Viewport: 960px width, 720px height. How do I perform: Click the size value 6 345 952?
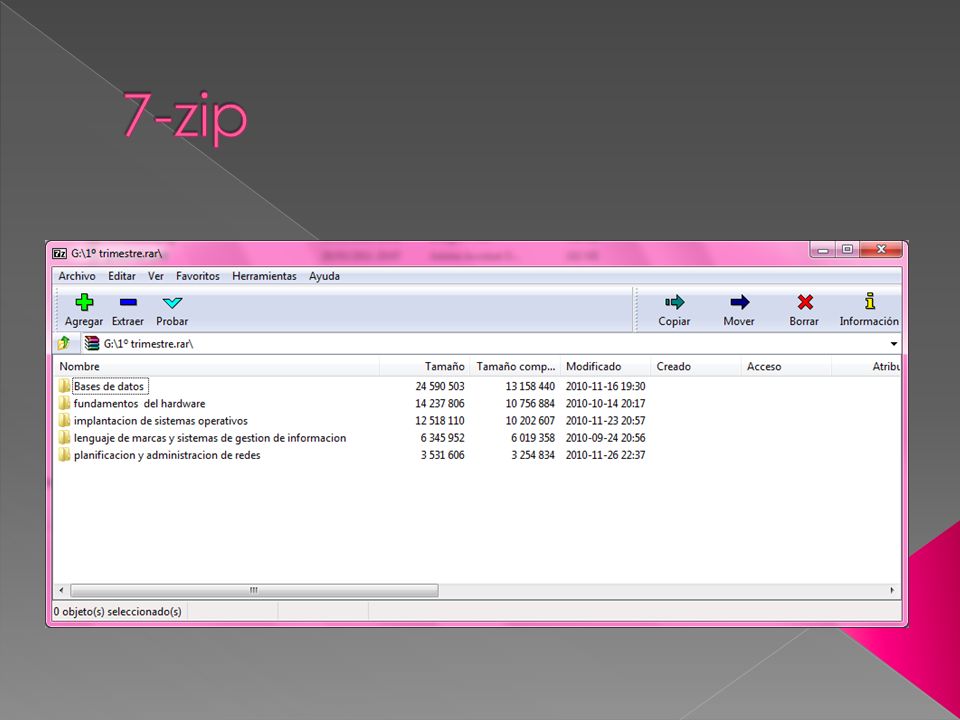point(442,438)
